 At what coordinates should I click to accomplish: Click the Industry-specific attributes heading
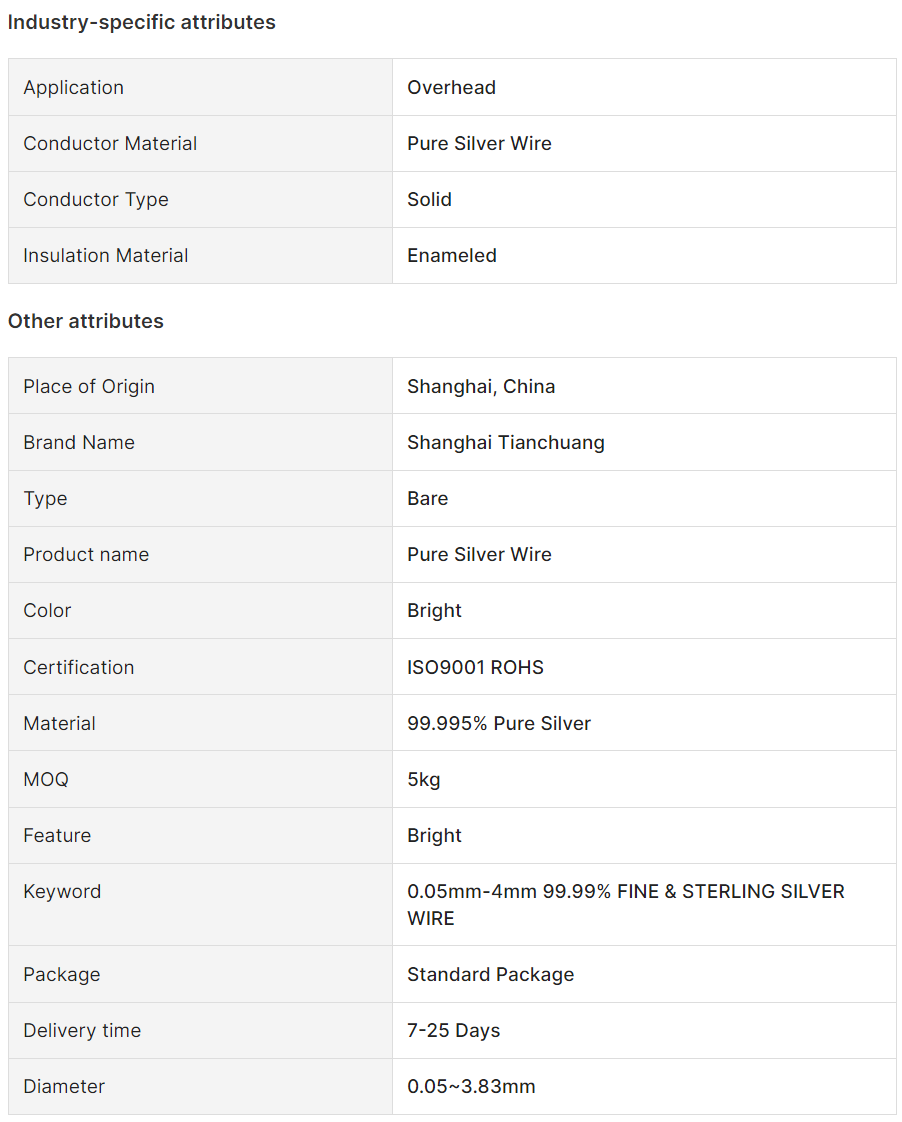tap(142, 22)
